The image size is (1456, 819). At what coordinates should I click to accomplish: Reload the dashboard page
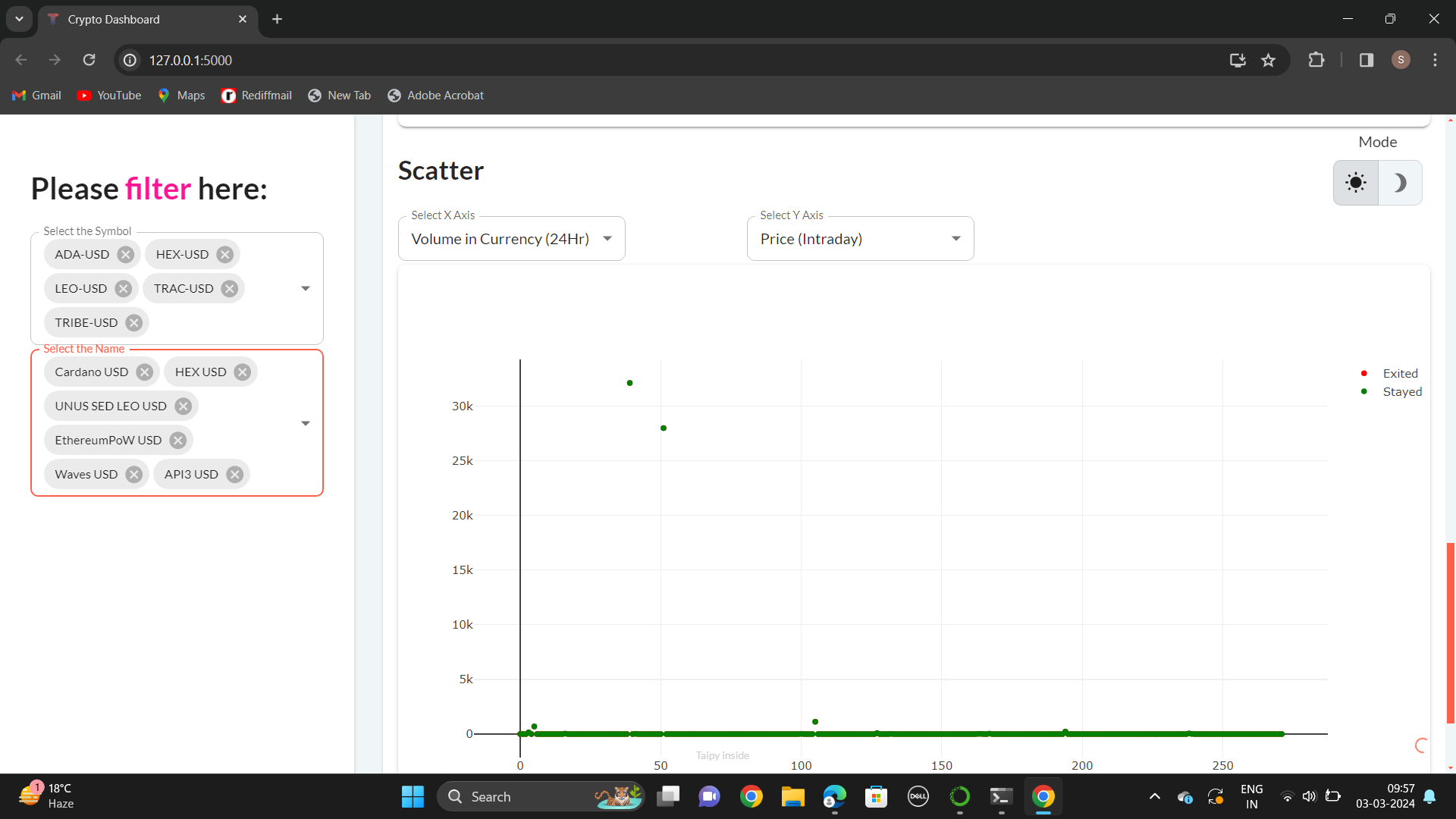click(89, 60)
